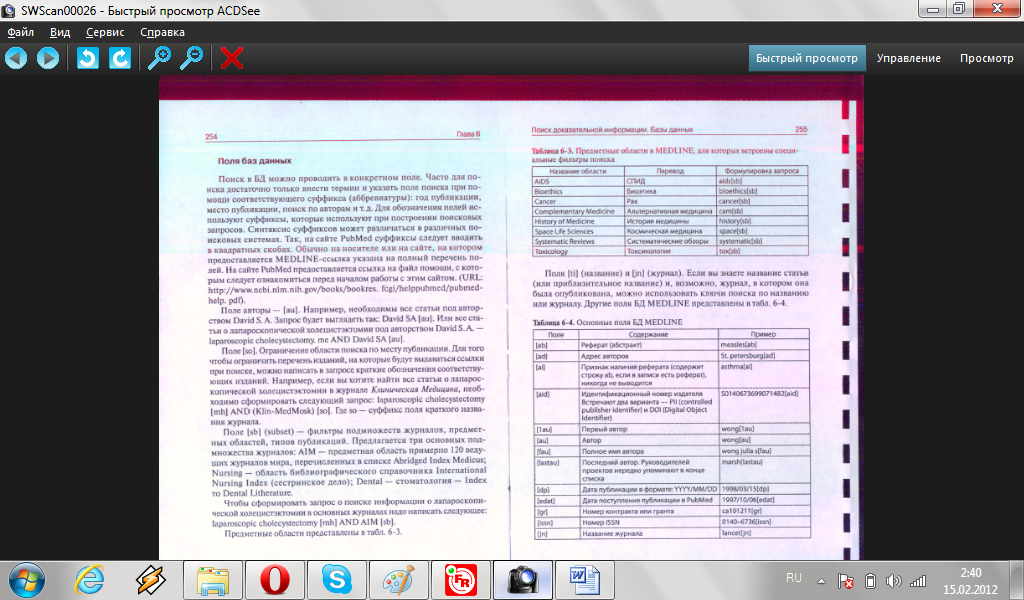
Task: Open Skype from the taskbar
Action: (x=337, y=580)
